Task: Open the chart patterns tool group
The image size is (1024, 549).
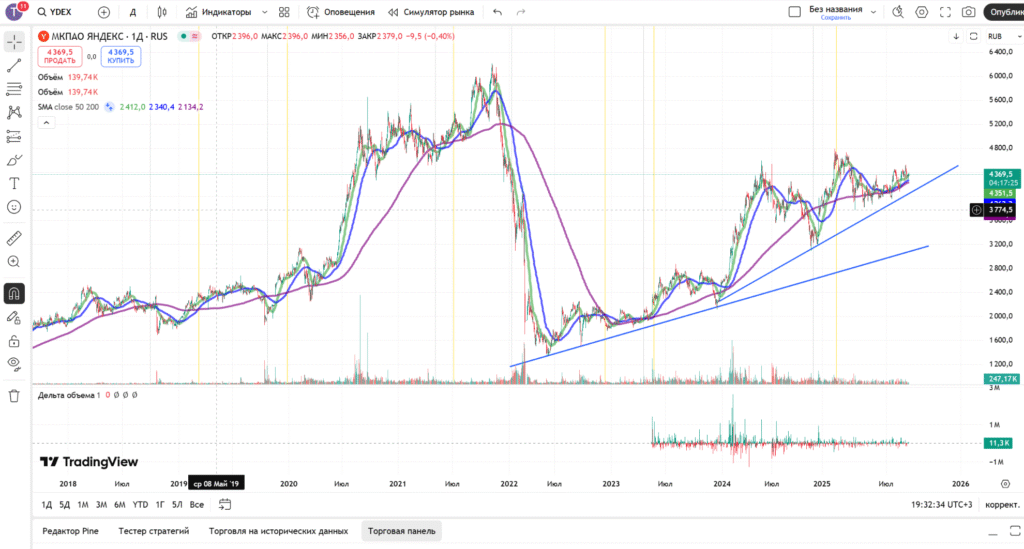Action: tap(14, 112)
